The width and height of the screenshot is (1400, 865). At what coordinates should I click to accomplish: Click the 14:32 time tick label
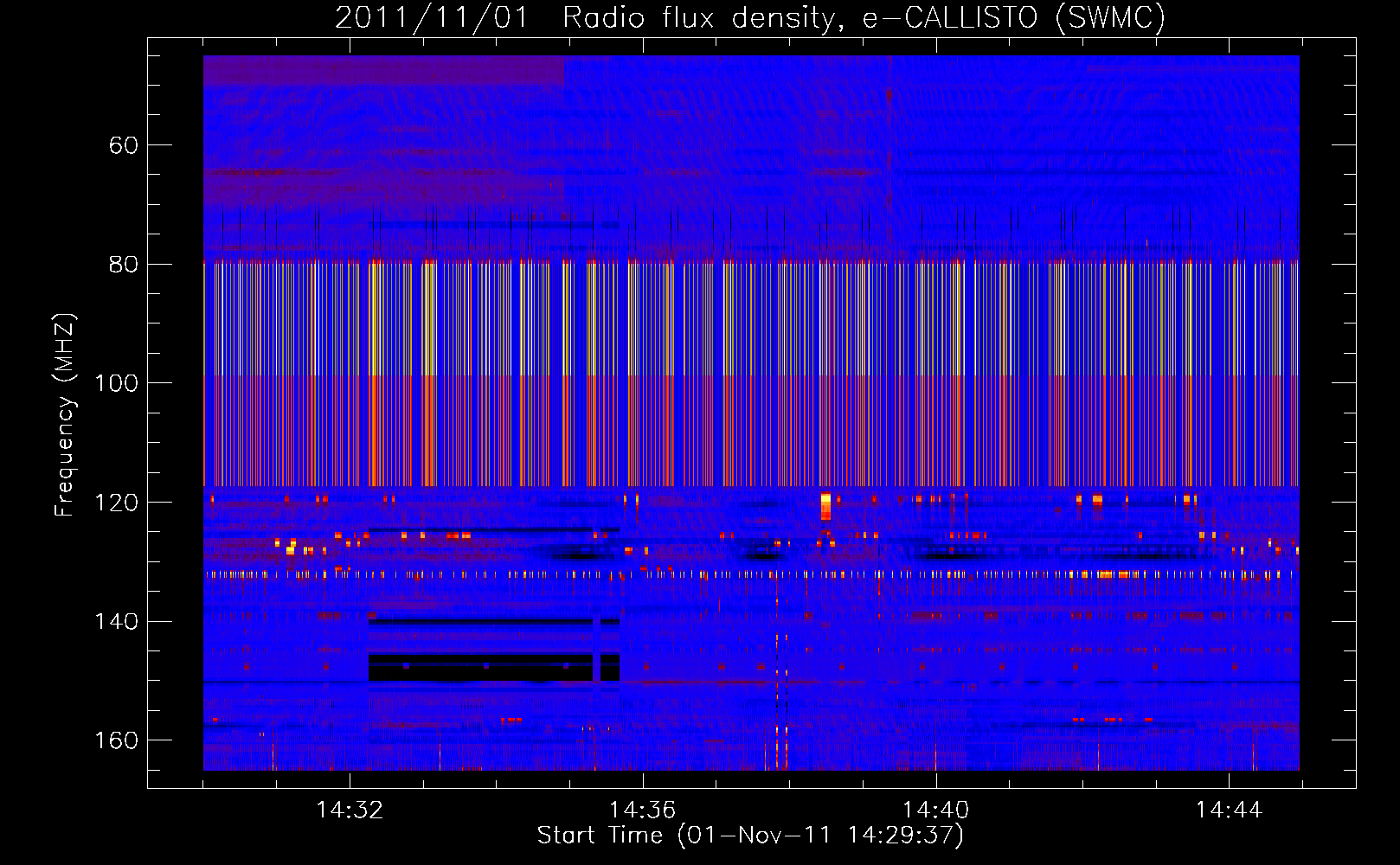[350, 811]
